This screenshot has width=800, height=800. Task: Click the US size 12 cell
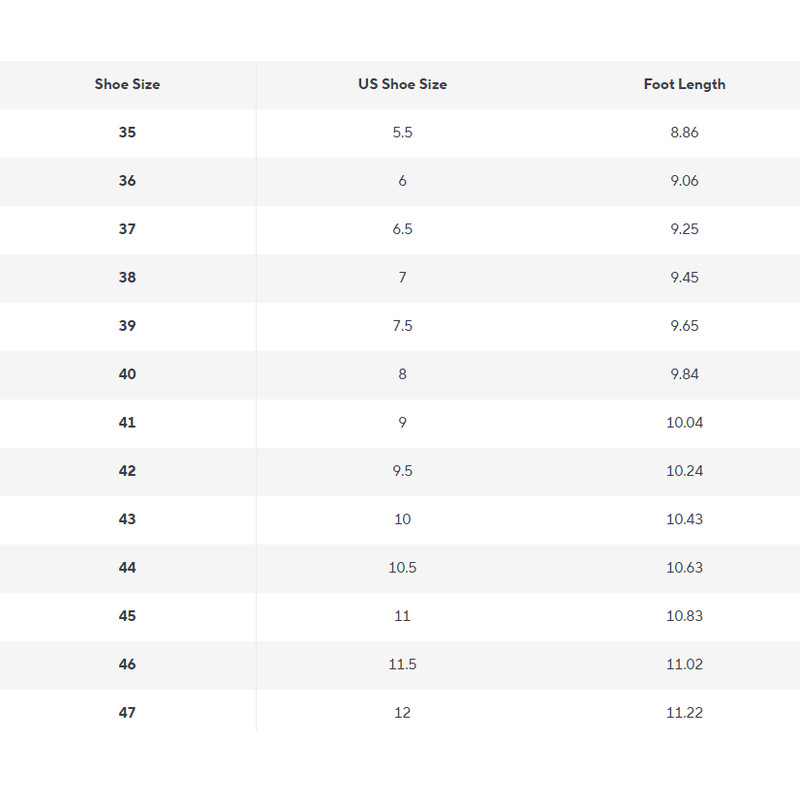click(402, 712)
